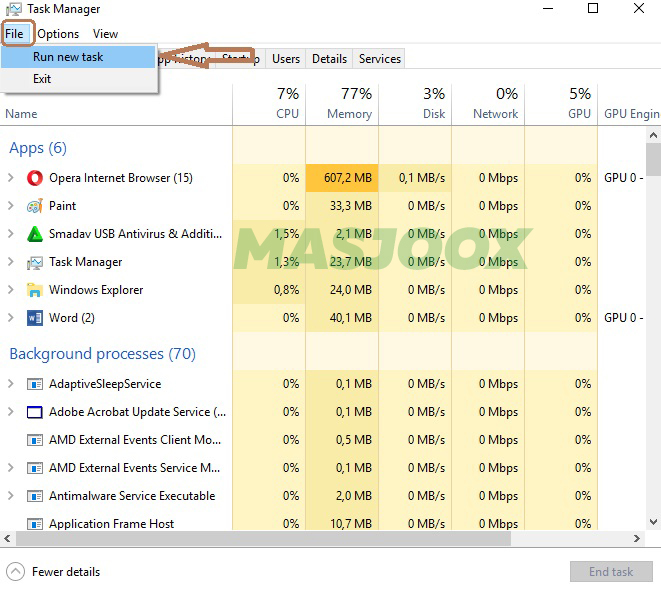The height and width of the screenshot is (593, 661).
Task: Sort by the CPU column header
Action: click(x=269, y=105)
